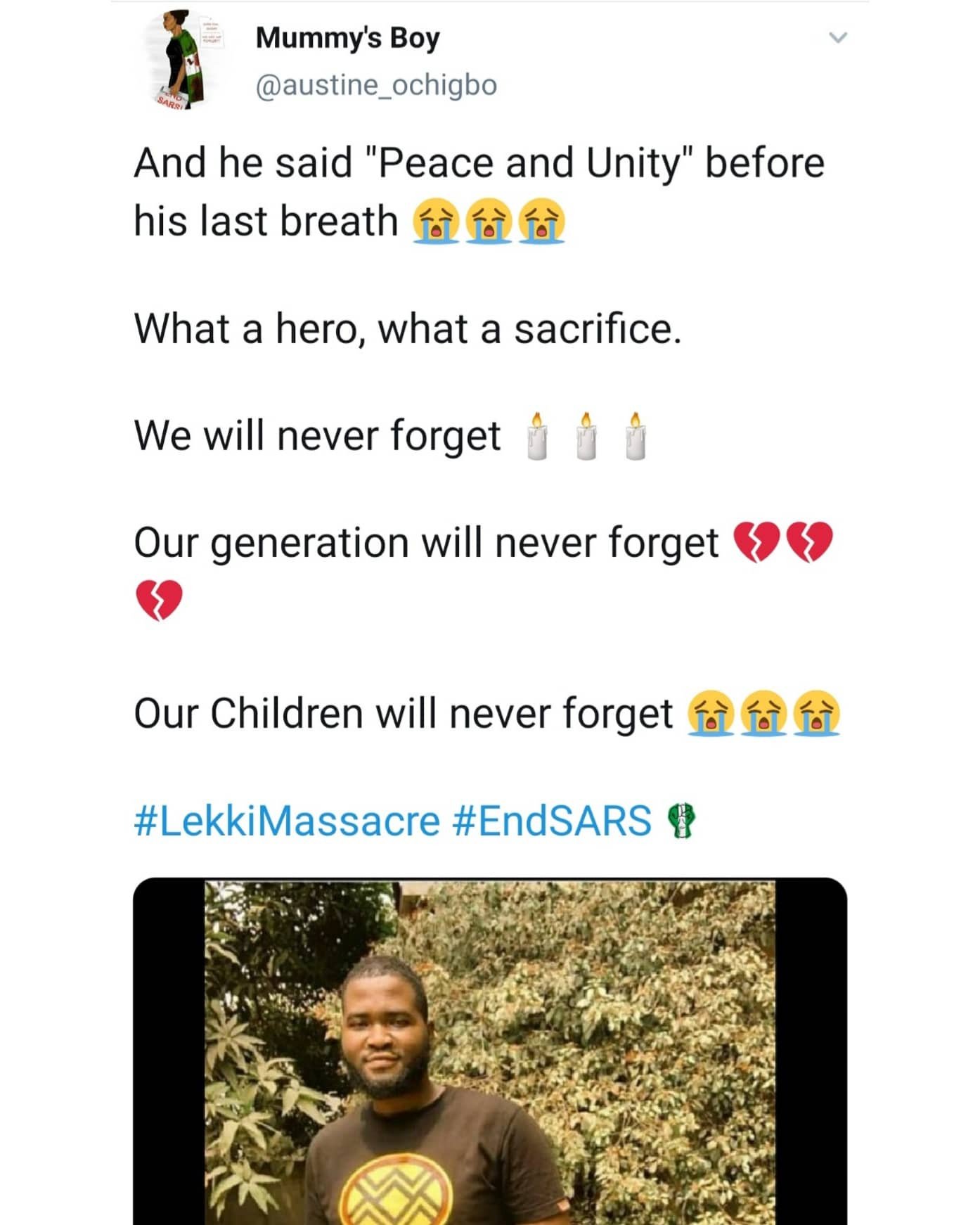Viewport: 980px width, 1225px height.
Task: Select the middle candle emoji
Action: pos(586,435)
